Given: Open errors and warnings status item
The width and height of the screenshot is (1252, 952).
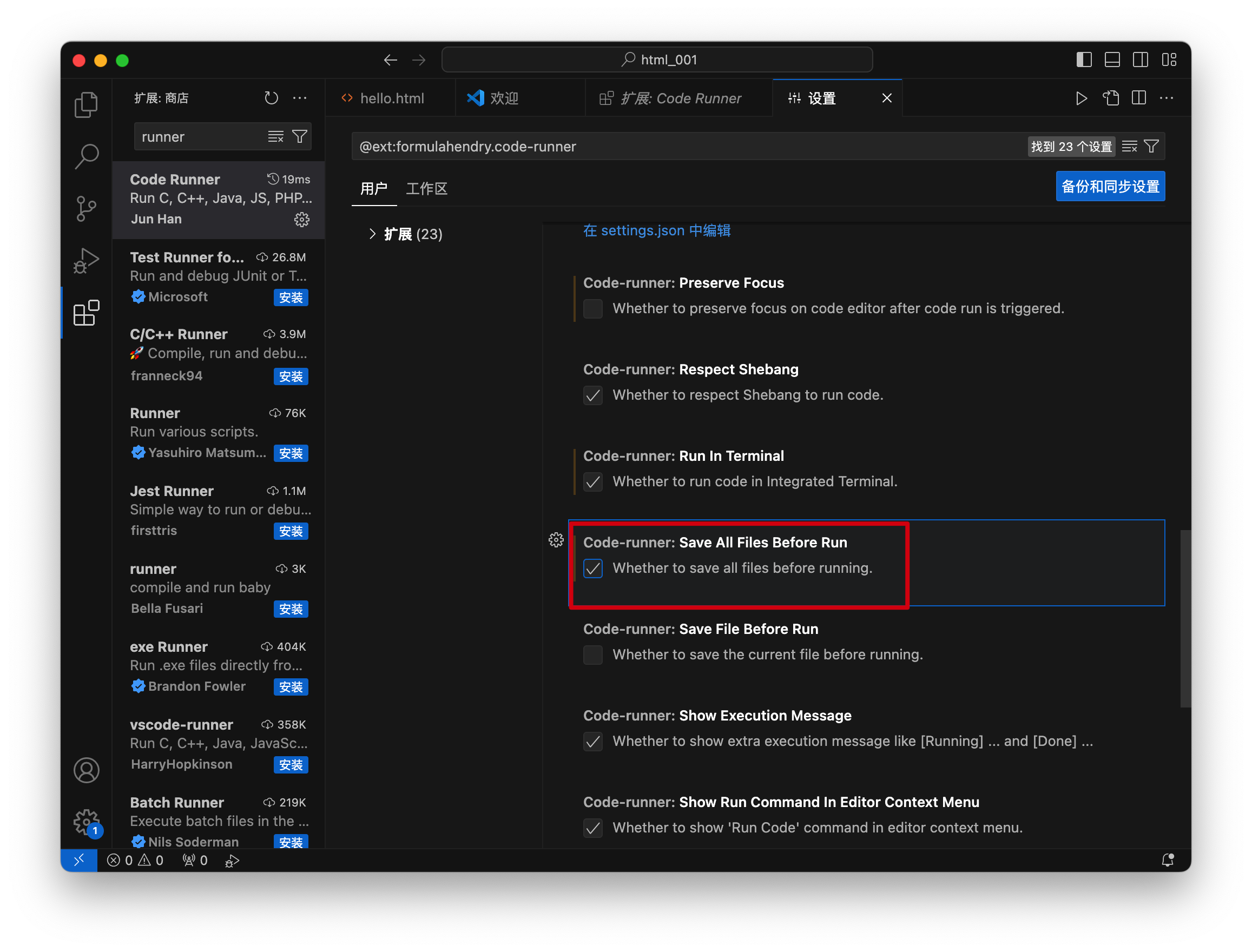Looking at the screenshot, I should tap(135, 860).
